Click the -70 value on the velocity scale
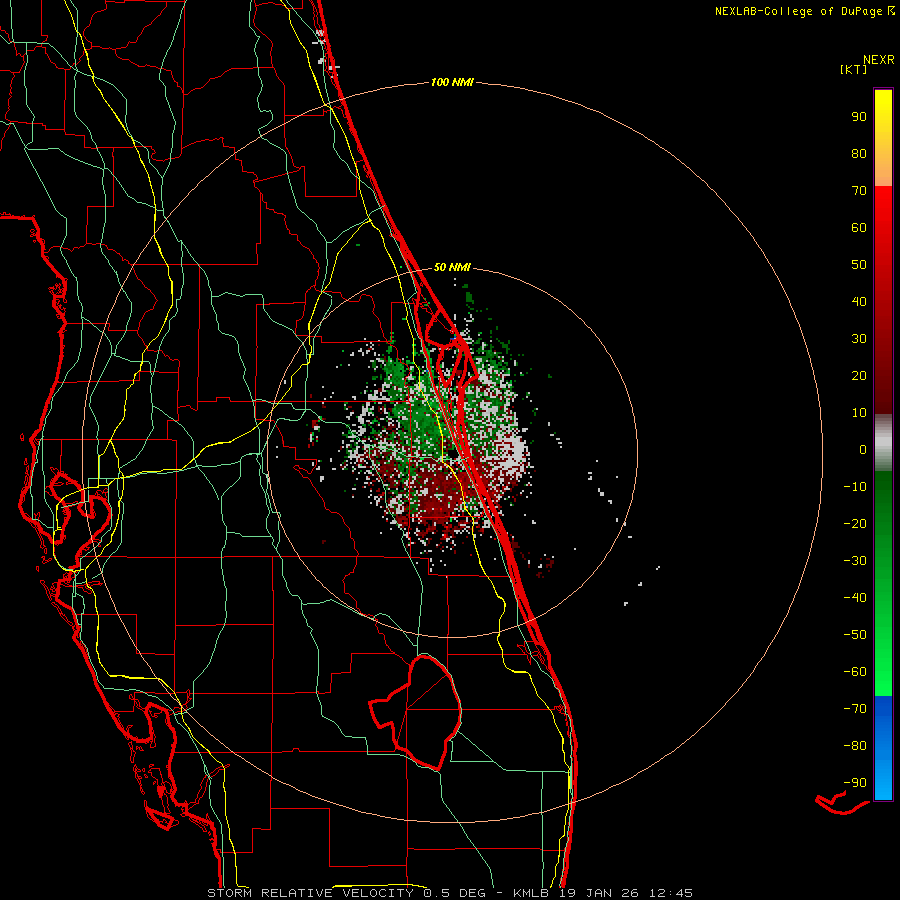The image size is (900, 900). click(x=855, y=709)
